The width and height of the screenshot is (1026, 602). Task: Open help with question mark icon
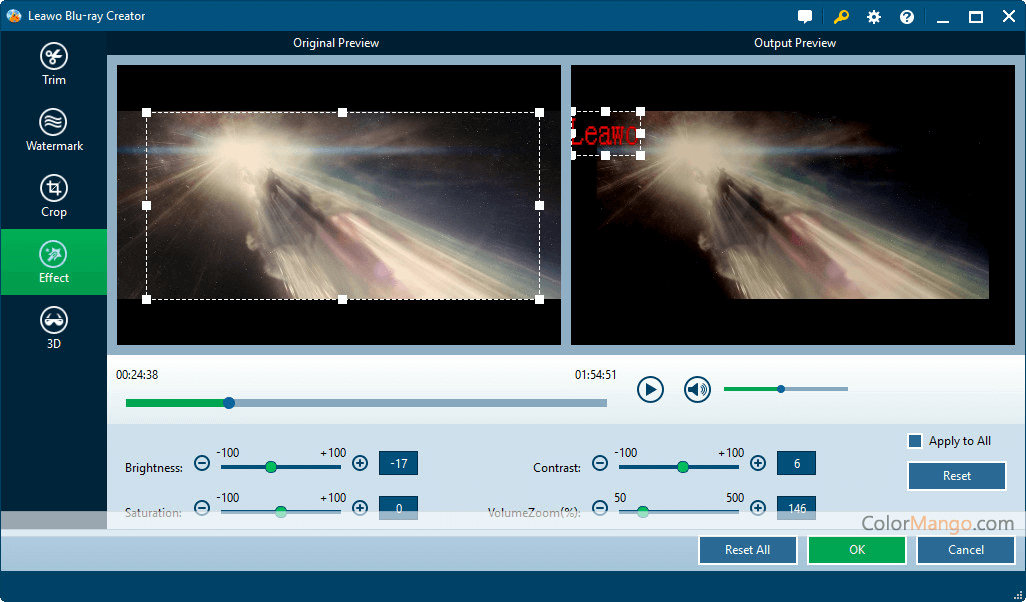[x=907, y=17]
